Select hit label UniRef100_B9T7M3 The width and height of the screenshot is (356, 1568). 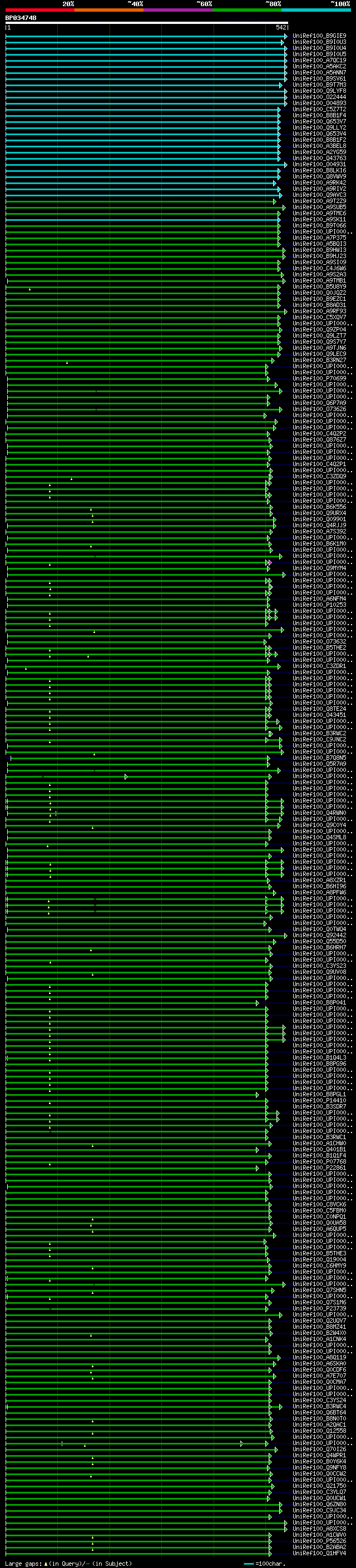tap(319, 85)
